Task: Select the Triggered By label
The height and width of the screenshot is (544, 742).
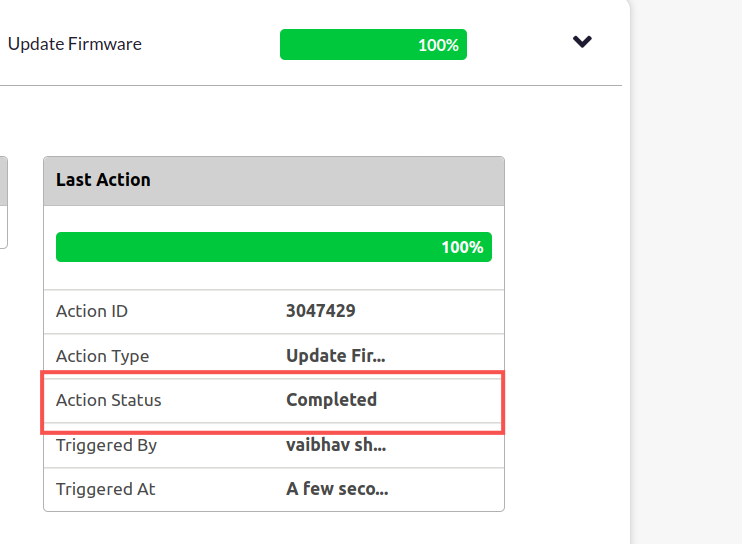Action: click(106, 445)
